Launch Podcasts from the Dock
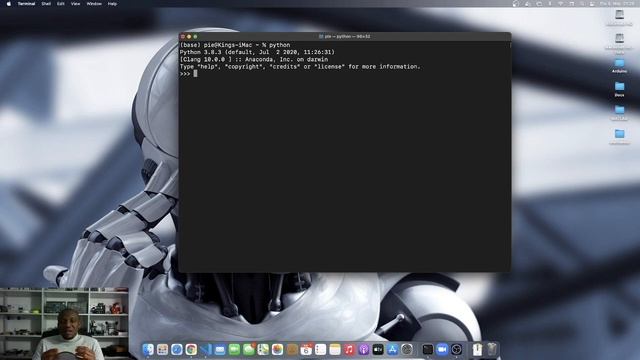The width and height of the screenshot is (640, 360). [x=364, y=349]
